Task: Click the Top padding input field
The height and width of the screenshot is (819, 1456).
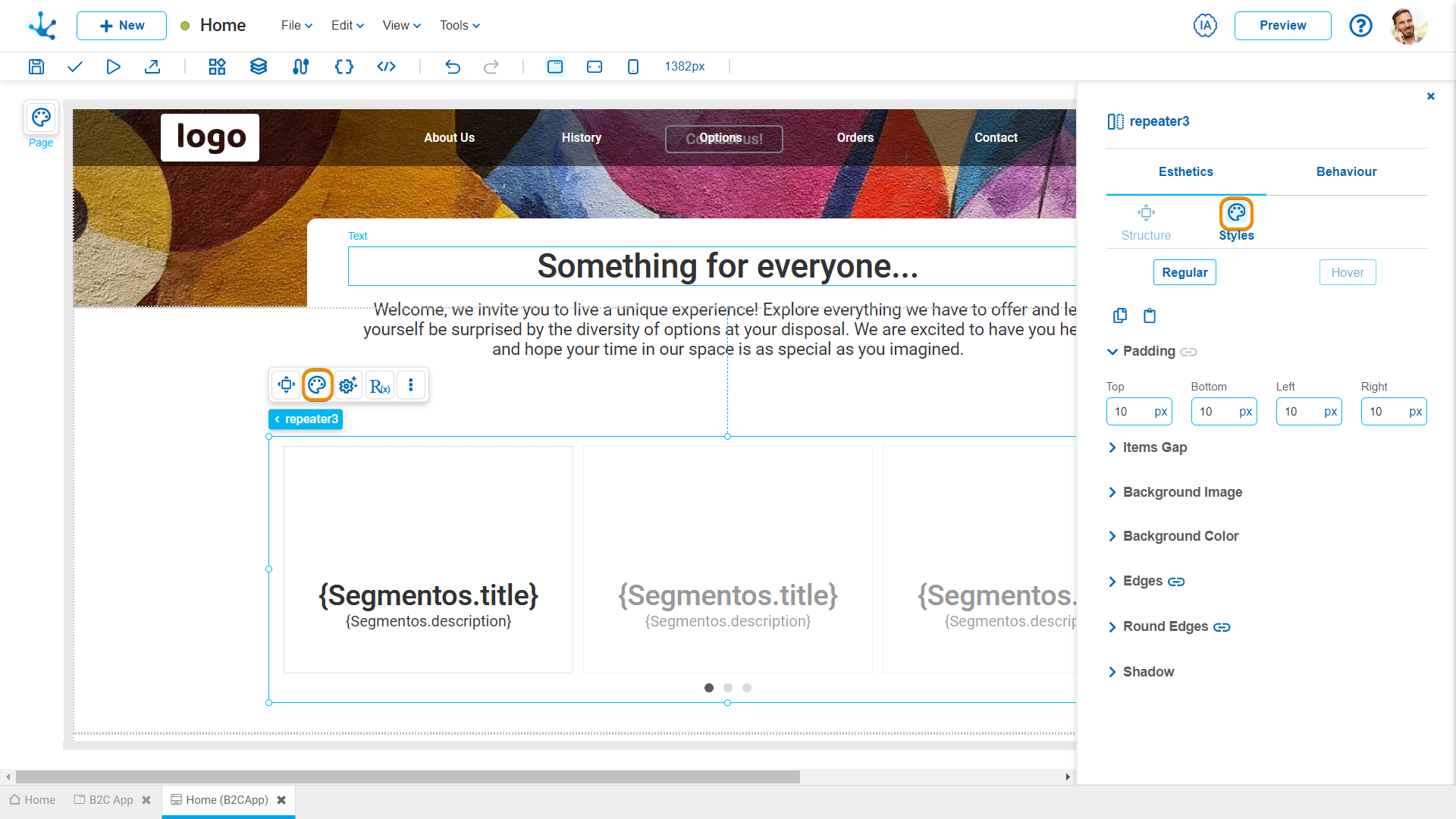Action: point(1140,411)
